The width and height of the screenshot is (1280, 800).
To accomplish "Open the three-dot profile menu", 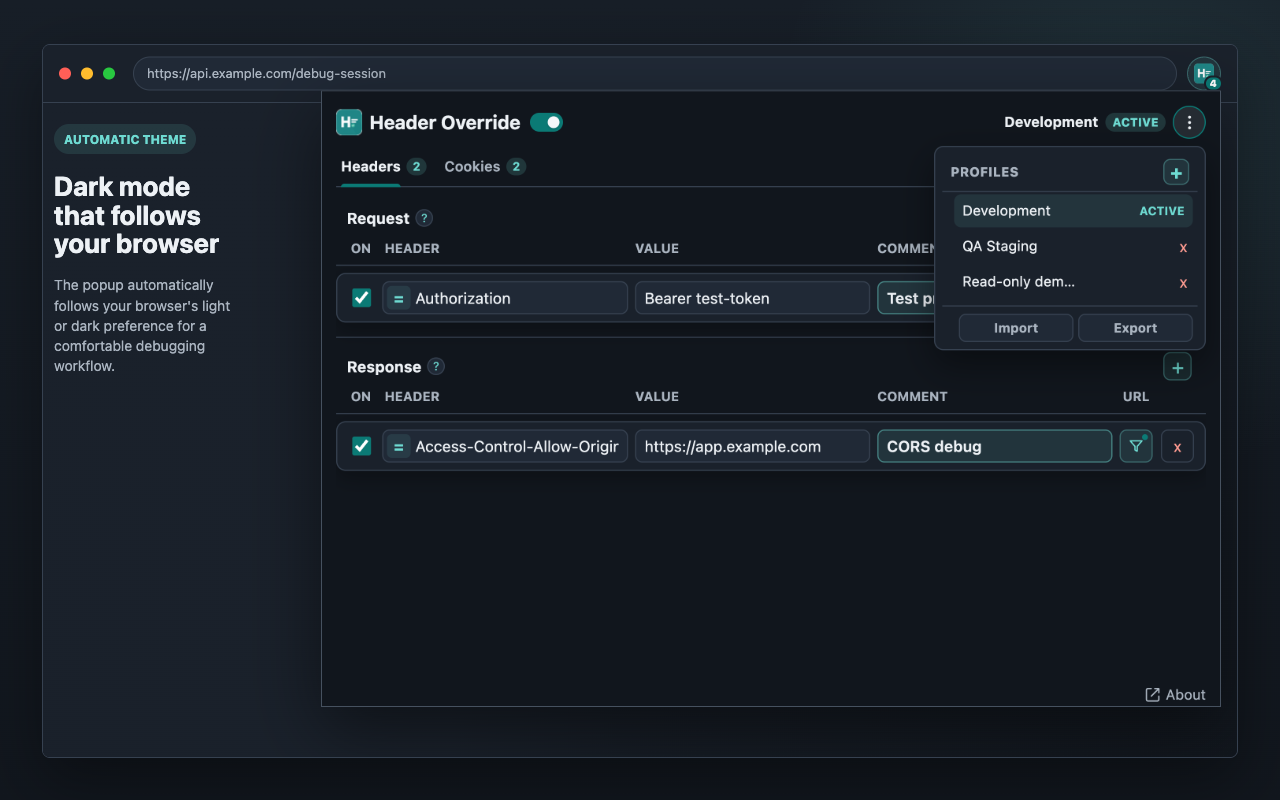I will (x=1189, y=122).
